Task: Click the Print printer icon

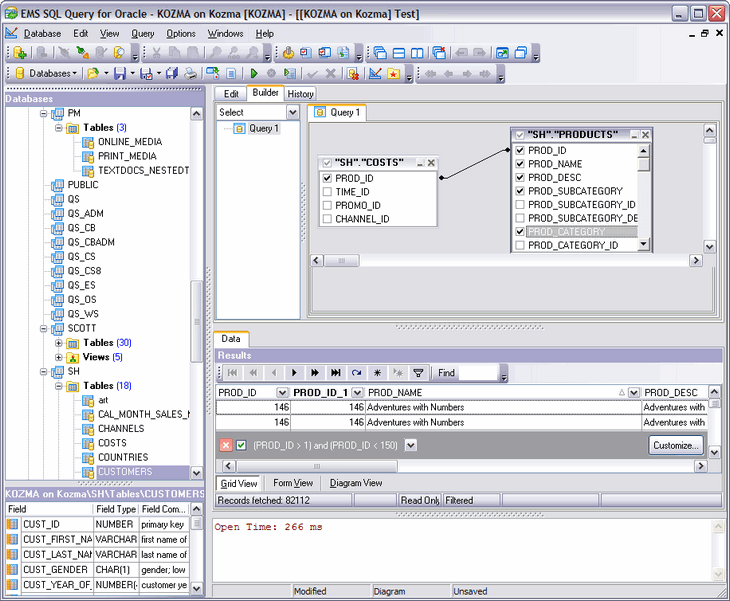Action: 190,74
